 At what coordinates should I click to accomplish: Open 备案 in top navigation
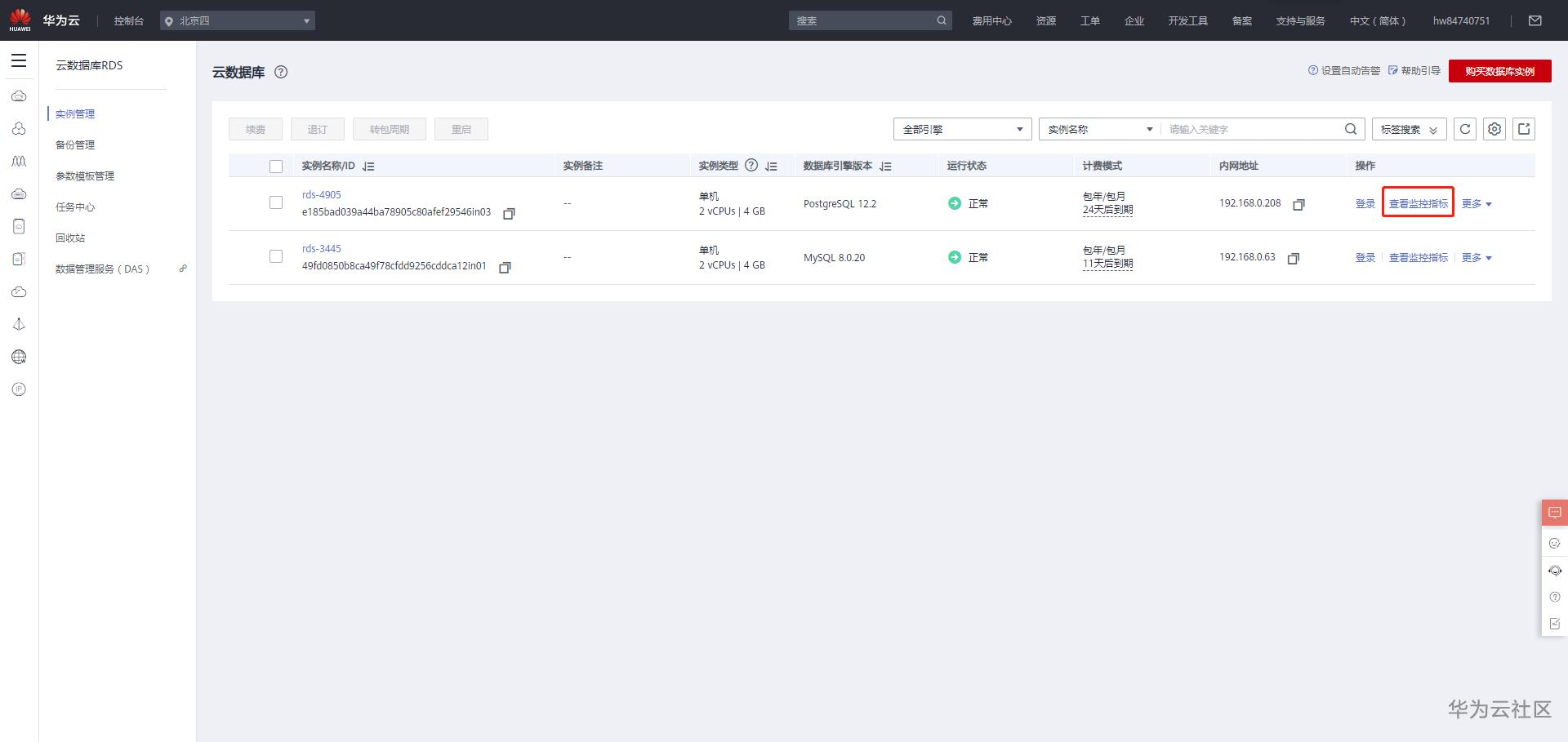(x=1242, y=20)
